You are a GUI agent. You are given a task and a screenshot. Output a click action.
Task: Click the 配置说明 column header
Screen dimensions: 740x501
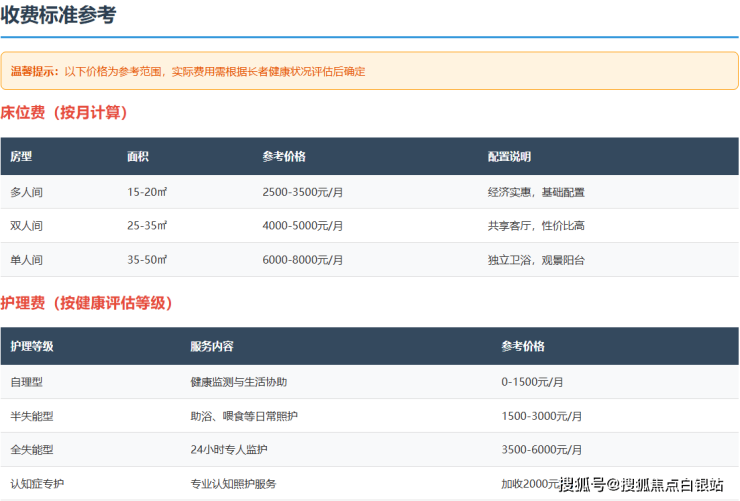pos(509,157)
